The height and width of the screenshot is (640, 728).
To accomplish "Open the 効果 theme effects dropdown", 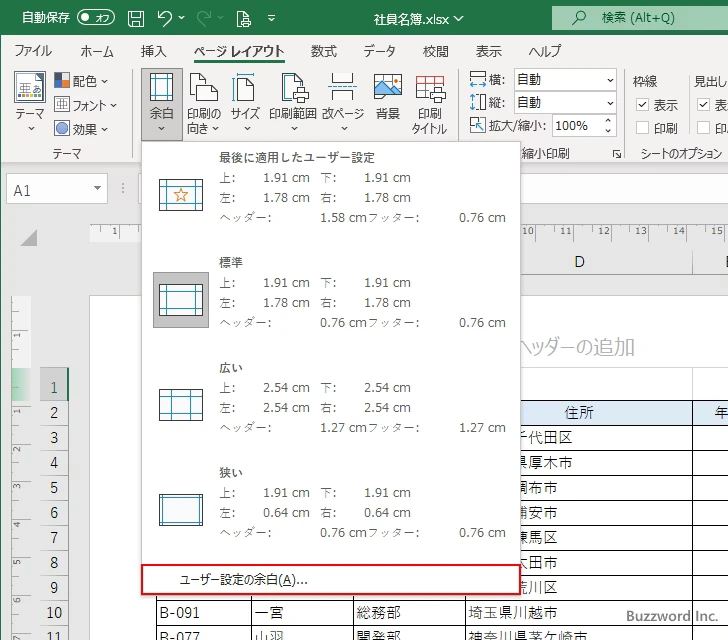I will pos(82,129).
